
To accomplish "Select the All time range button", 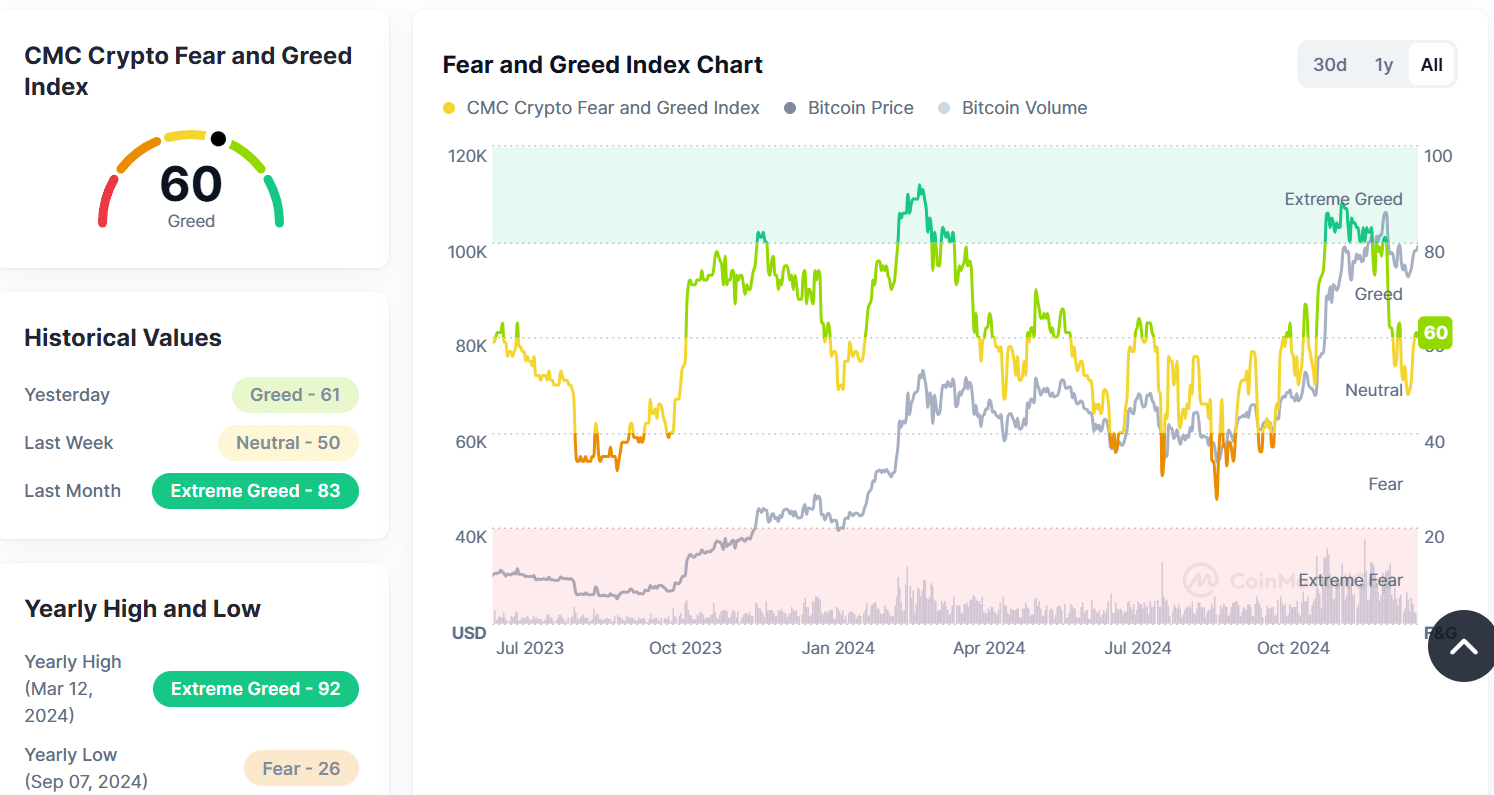I will [x=1431, y=63].
